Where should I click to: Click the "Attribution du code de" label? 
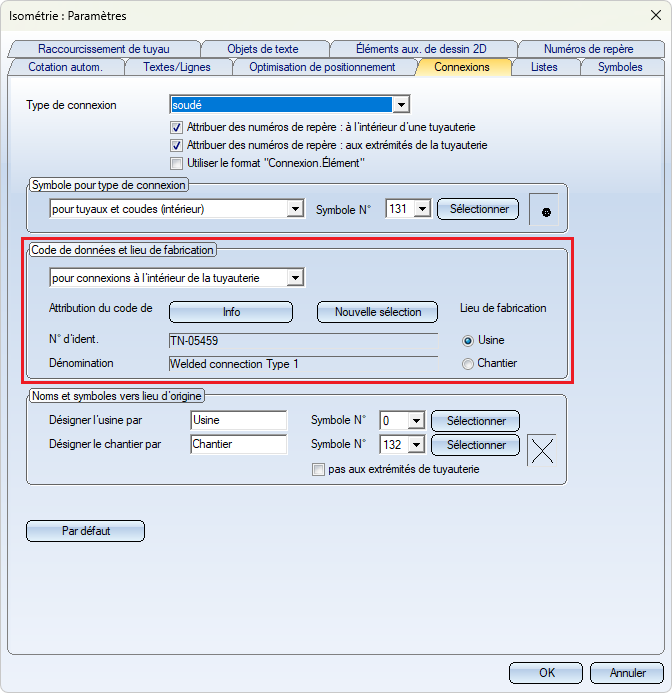(x=101, y=308)
